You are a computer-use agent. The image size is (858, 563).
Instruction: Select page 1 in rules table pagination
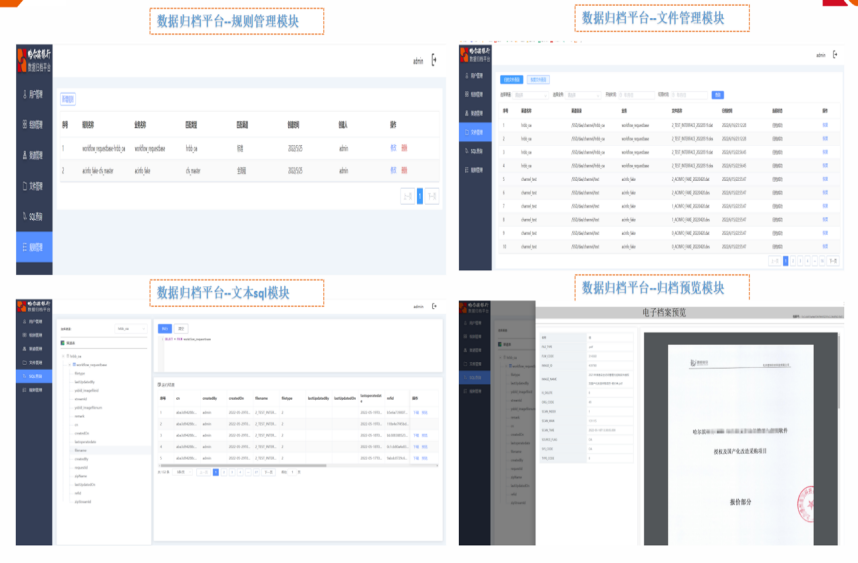(x=420, y=196)
